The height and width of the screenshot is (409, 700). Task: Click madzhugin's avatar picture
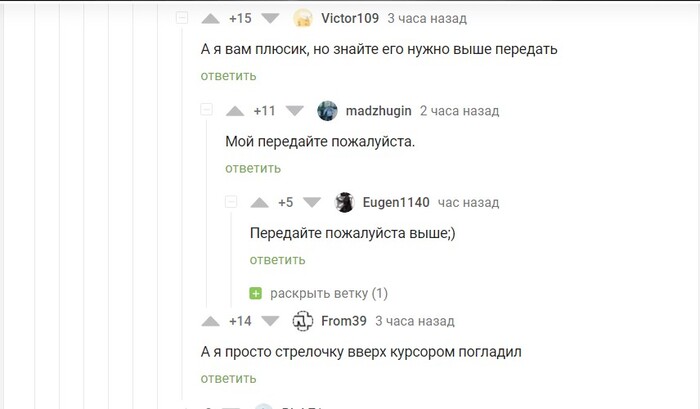[x=327, y=111]
